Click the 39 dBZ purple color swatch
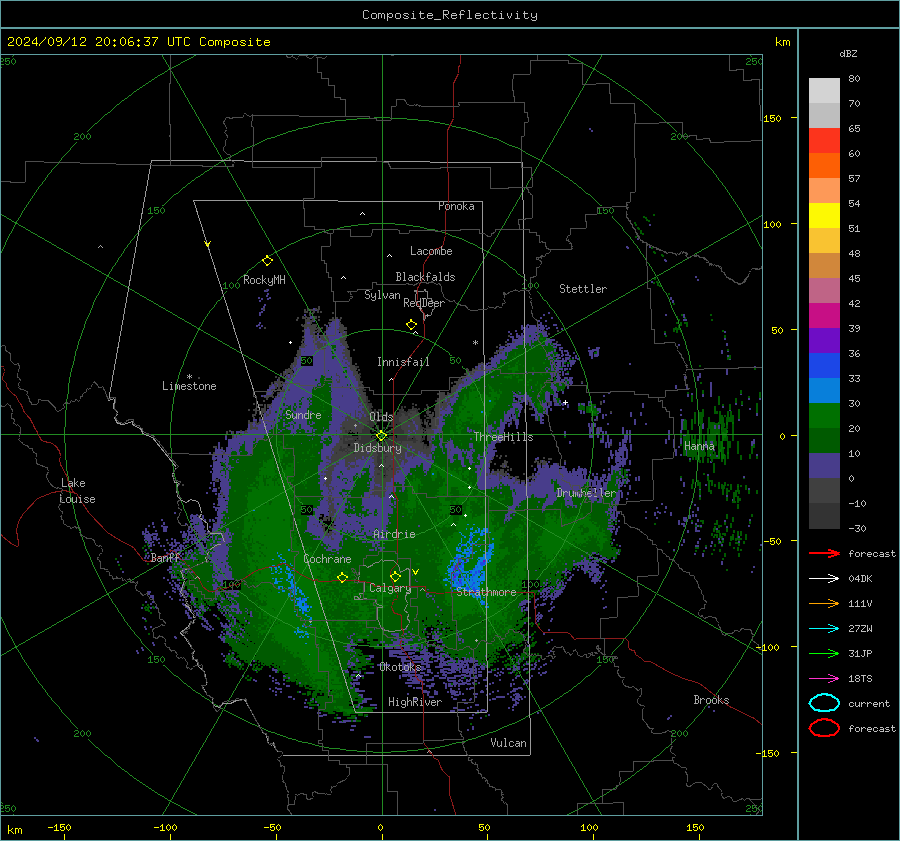The height and width of the screenshot is (841, 900). 824,340
